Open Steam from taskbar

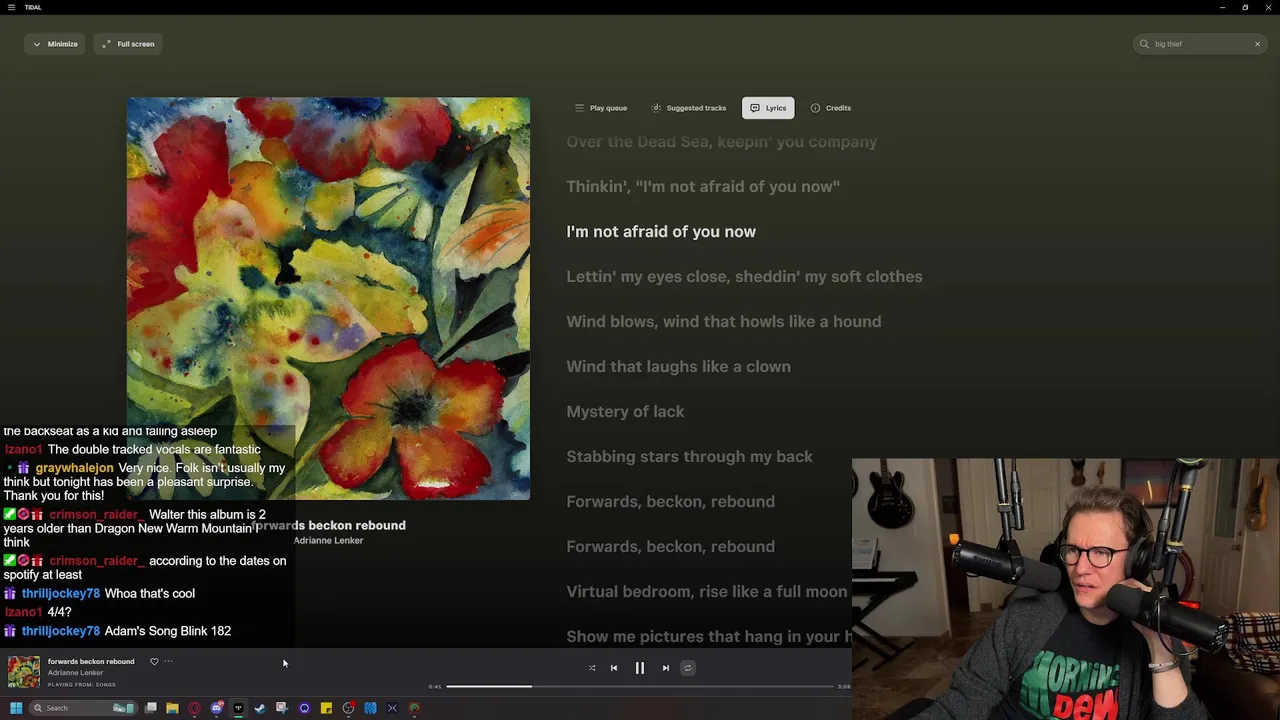(260, 708)
